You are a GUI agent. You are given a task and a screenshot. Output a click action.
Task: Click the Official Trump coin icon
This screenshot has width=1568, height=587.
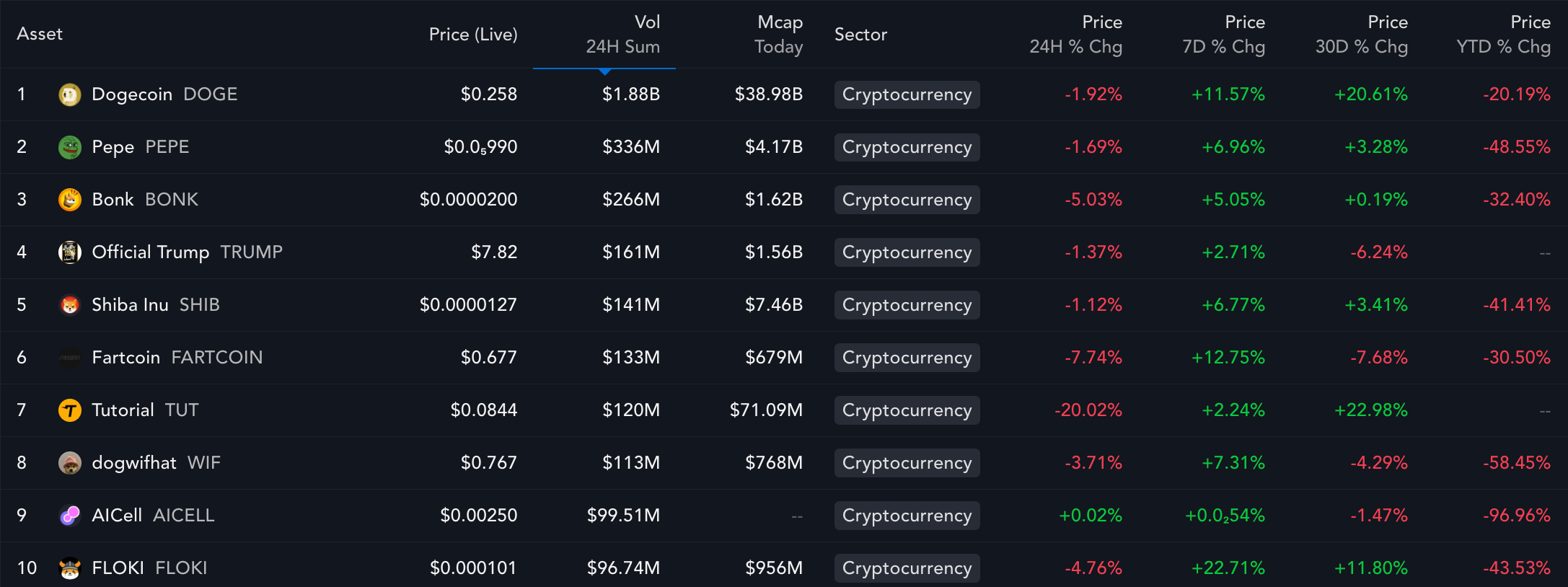(x=70, y=252)
